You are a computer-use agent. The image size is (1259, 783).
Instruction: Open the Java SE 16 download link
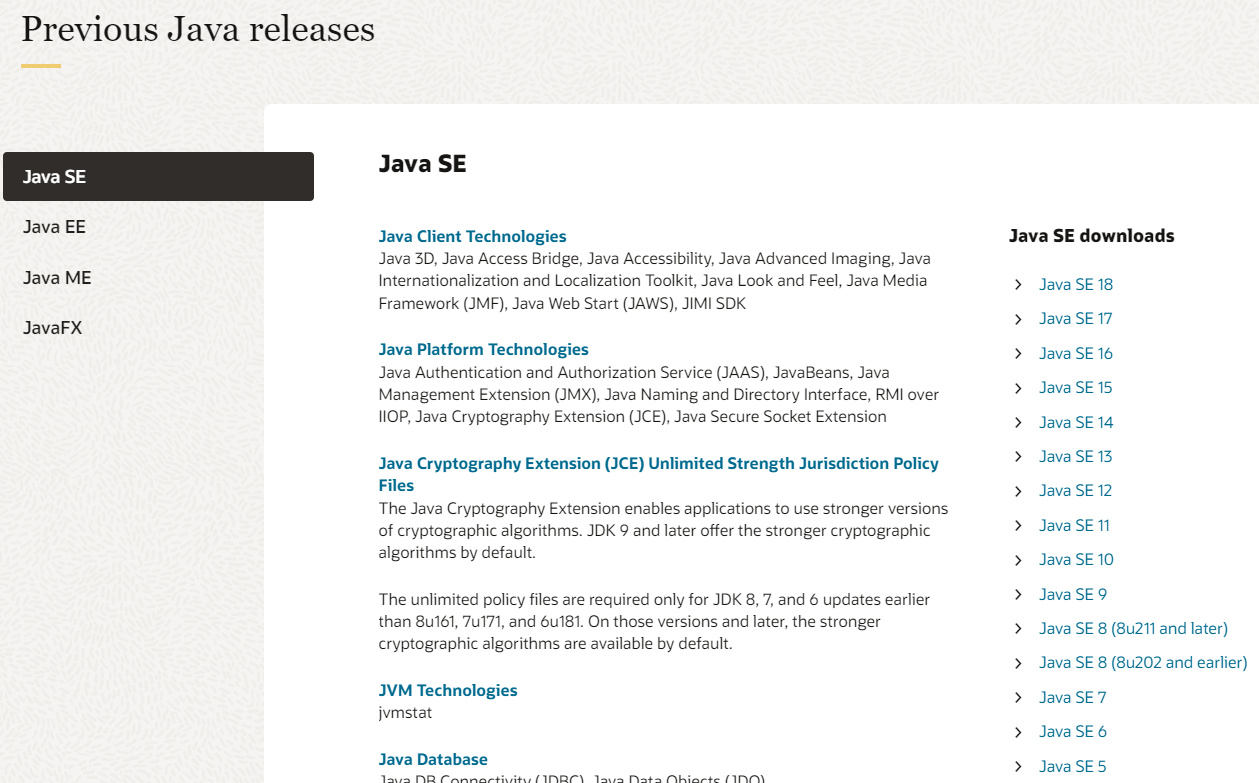[x=1076, y=354]
